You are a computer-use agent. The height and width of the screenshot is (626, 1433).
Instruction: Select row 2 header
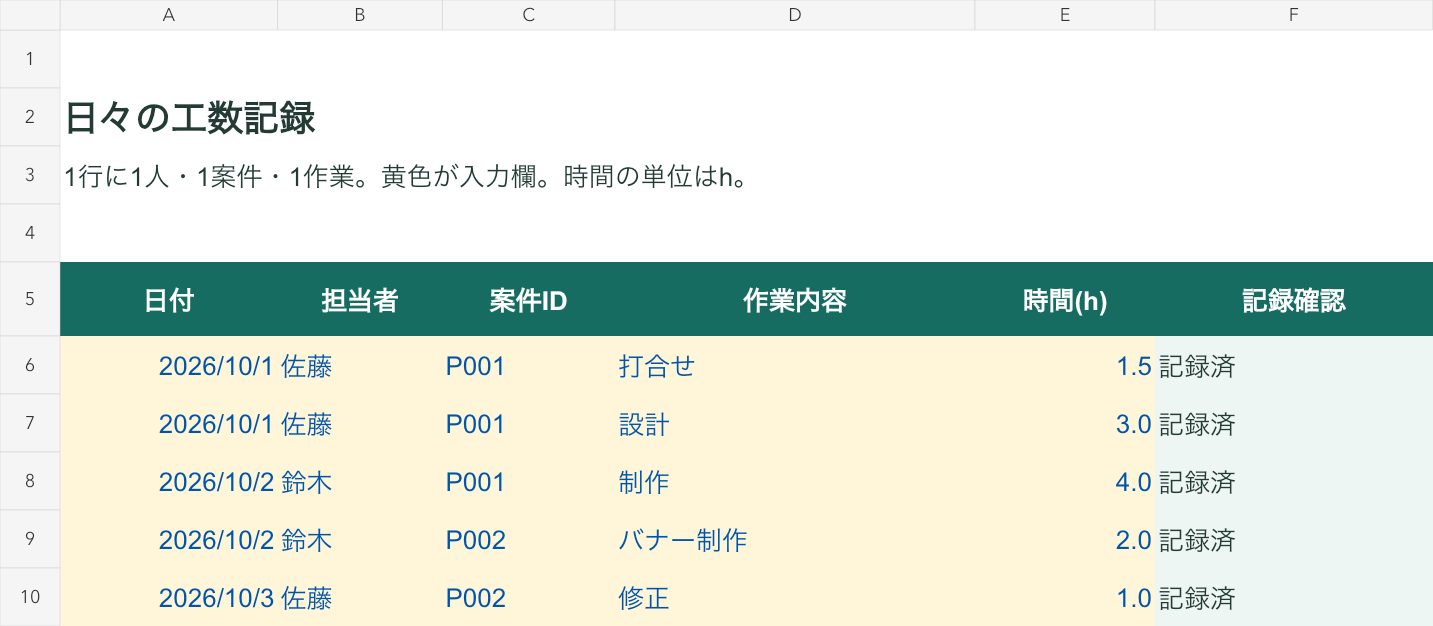click(x=30, y=117)
